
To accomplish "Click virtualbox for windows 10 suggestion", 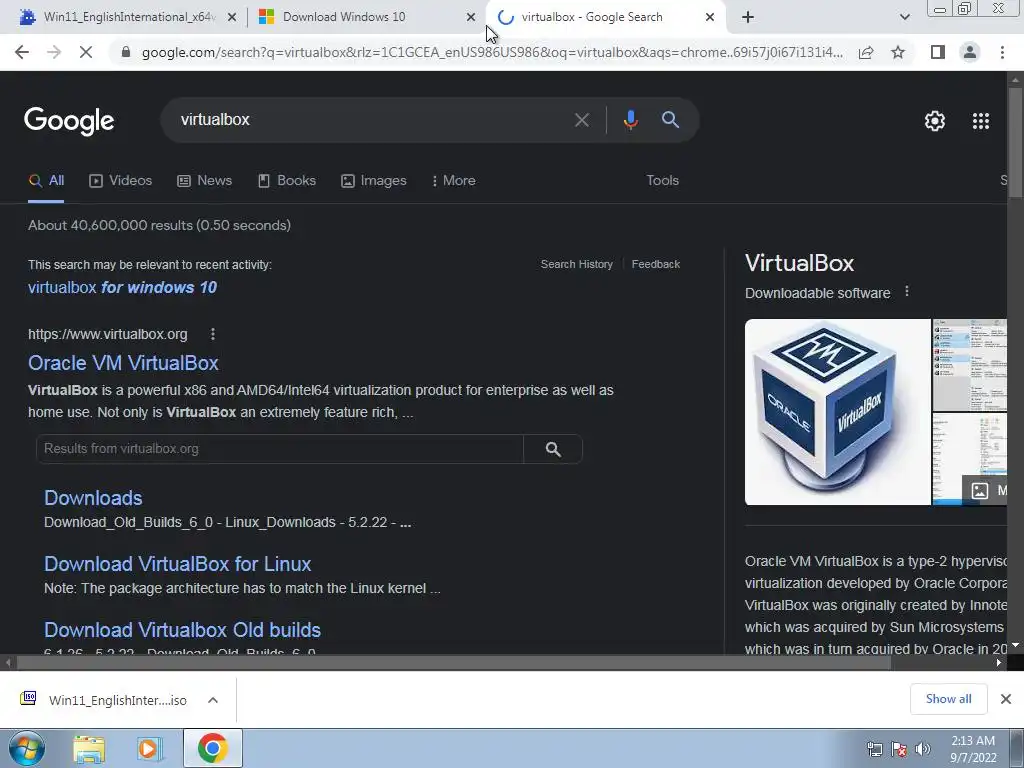I will coord(122,287).
